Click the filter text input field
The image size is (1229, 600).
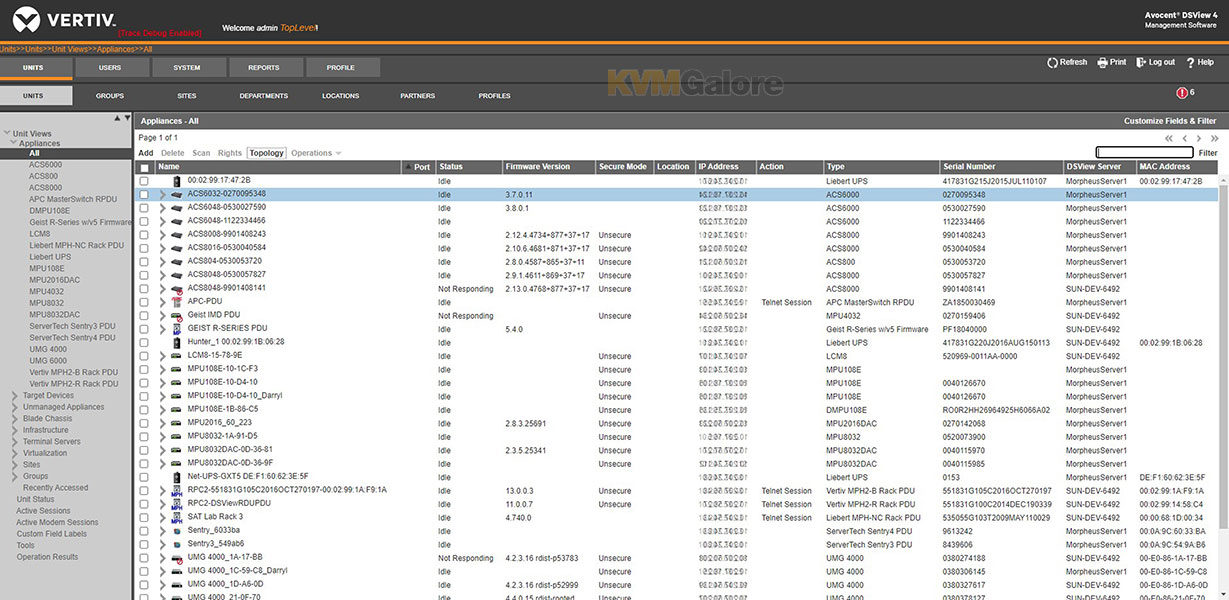tap(1144, 153)
